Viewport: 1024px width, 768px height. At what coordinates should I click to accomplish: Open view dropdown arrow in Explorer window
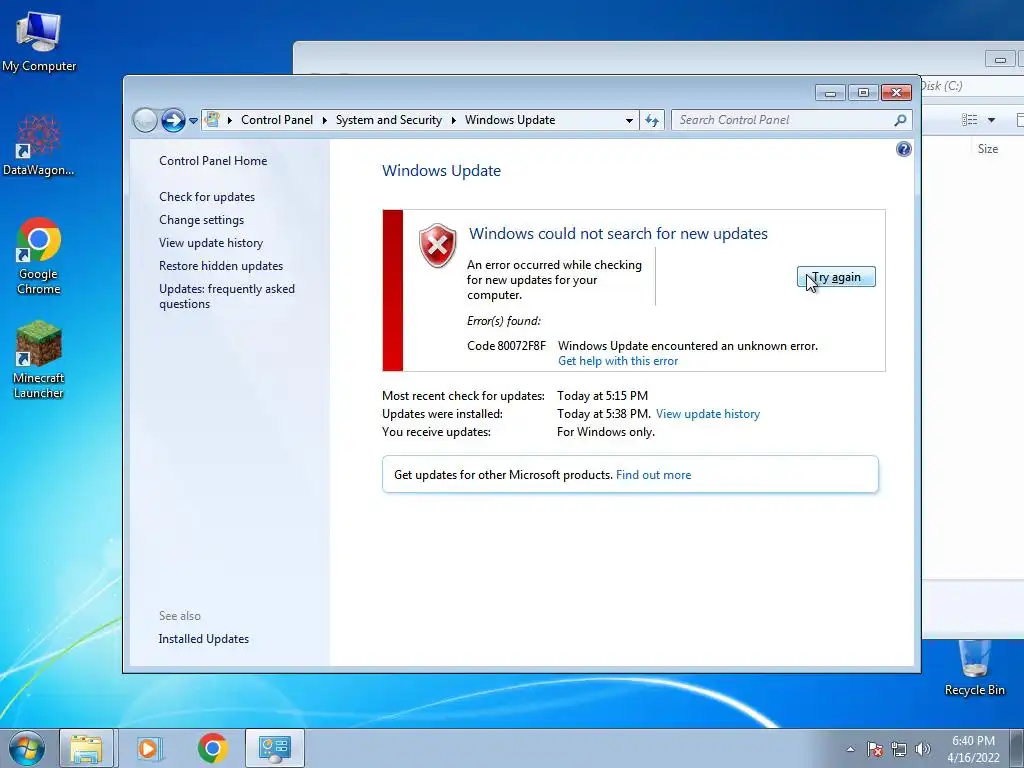click(x=991, y=120)
